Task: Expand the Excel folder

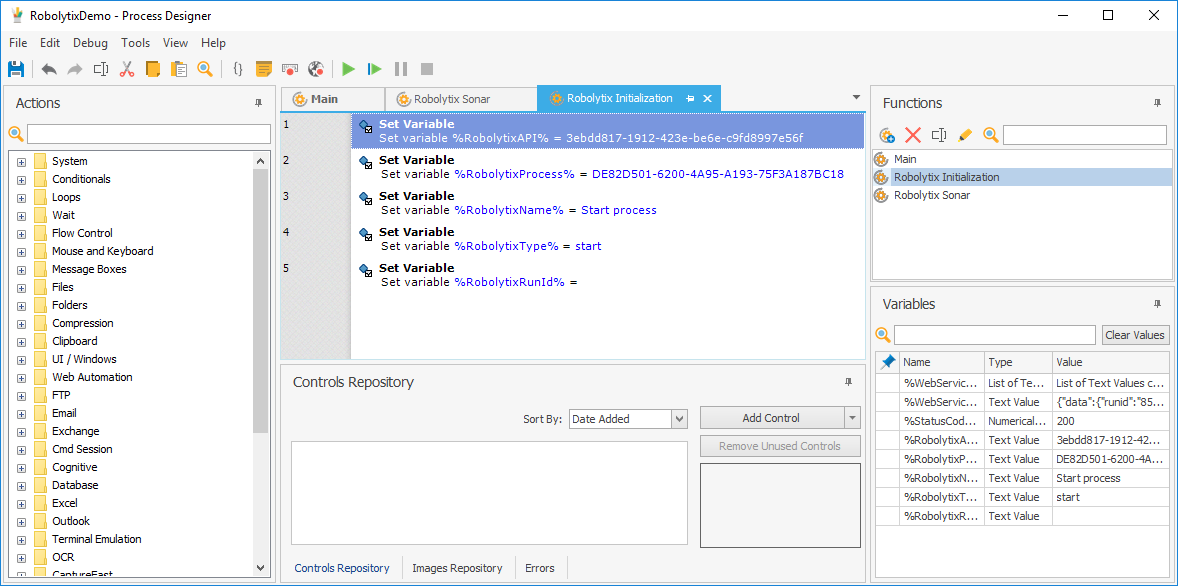Action: pos(21,503)
